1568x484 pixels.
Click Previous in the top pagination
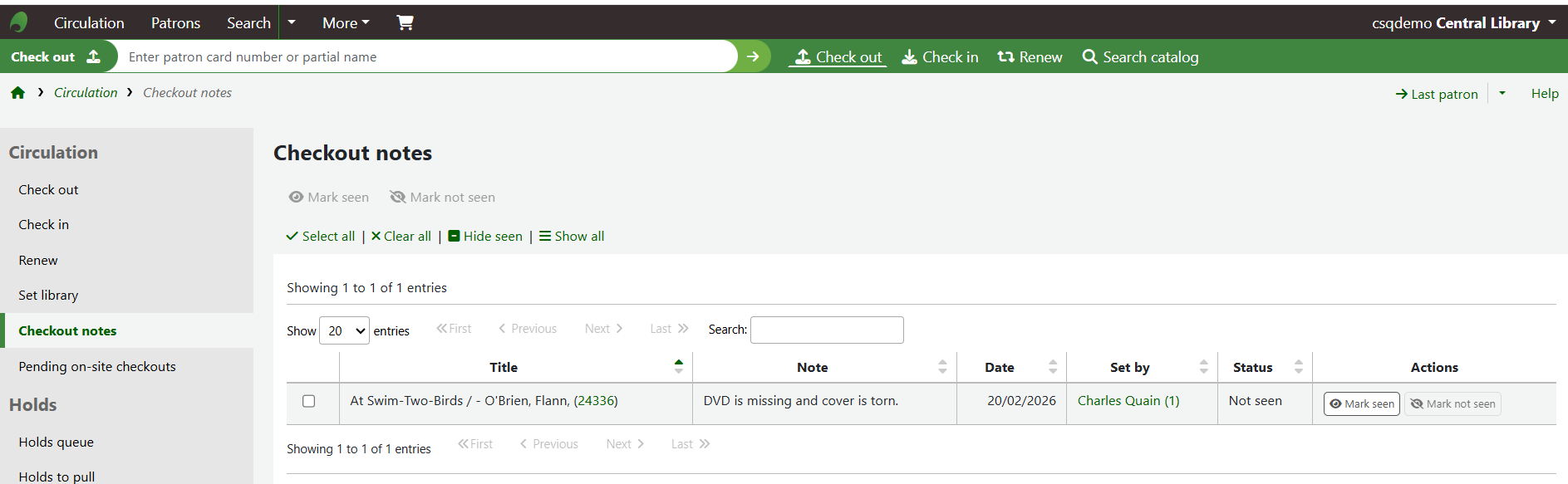528,329
